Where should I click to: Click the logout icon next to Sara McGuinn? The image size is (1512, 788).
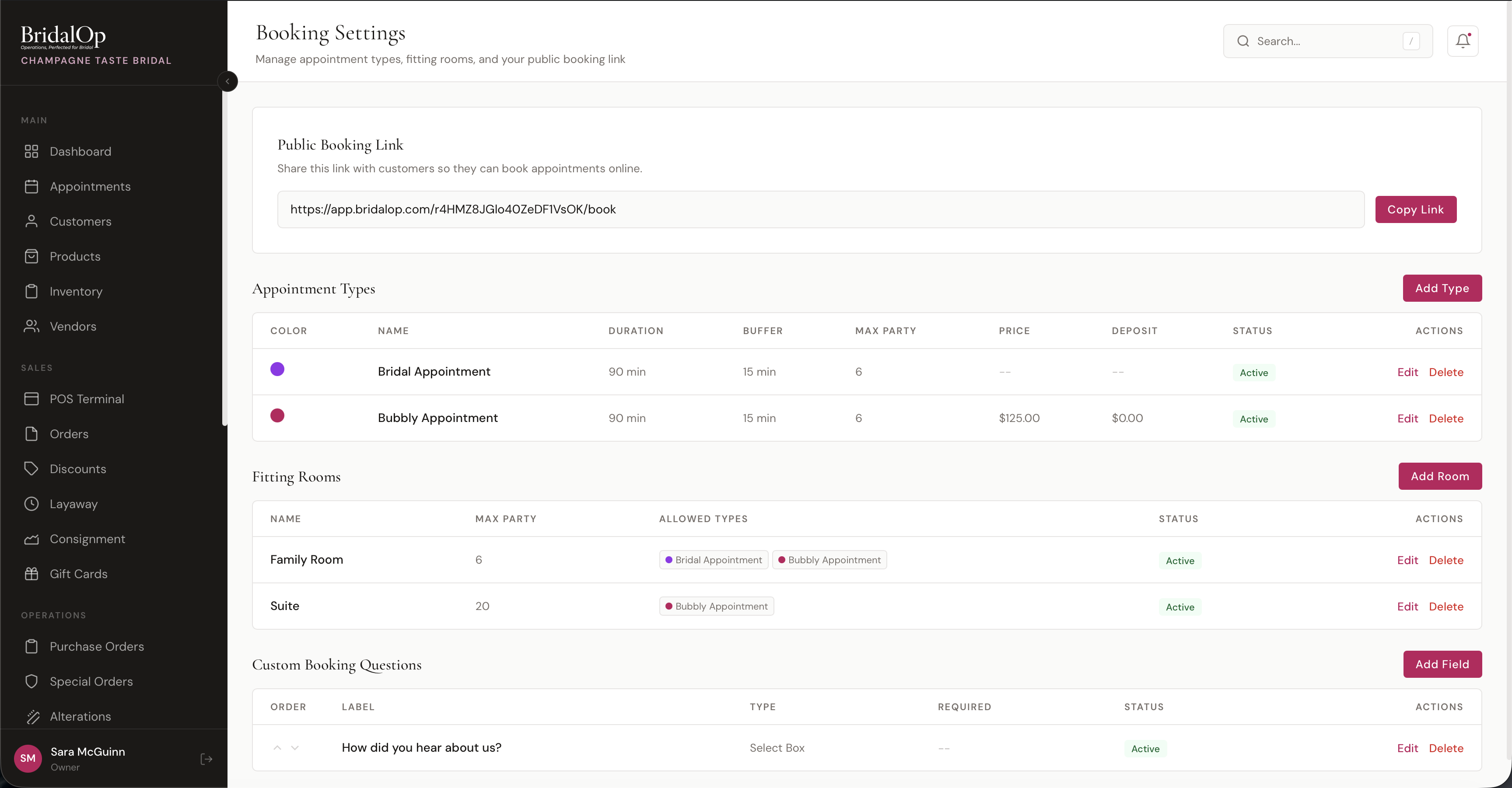[x=206, y=759]
